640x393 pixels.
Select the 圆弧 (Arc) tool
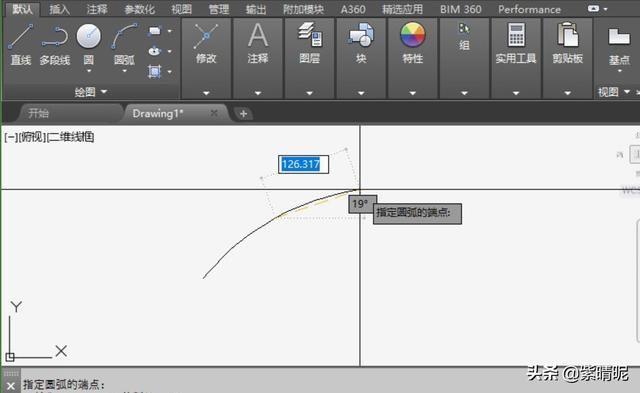[124, 43]
